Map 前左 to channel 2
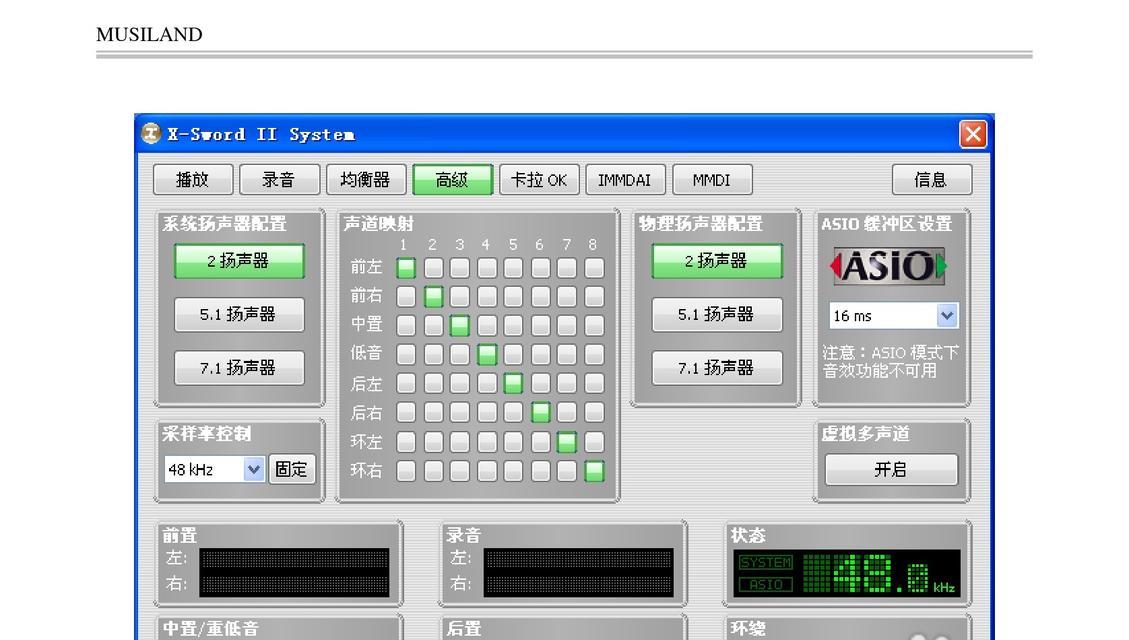The height and width of the screenshot is (640, 1129). click(433, 268)
